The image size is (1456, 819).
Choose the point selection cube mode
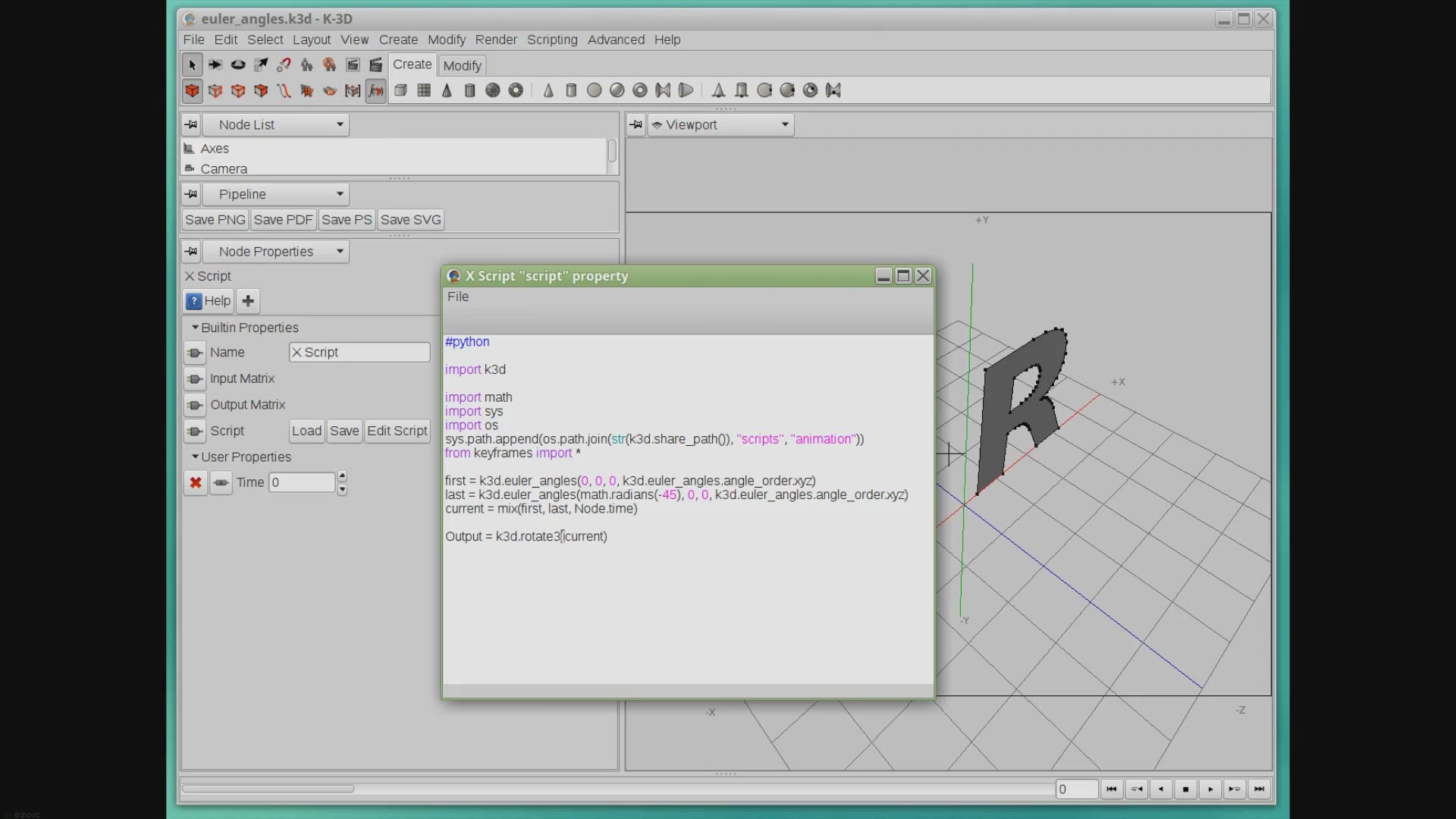tap(215, 91)
